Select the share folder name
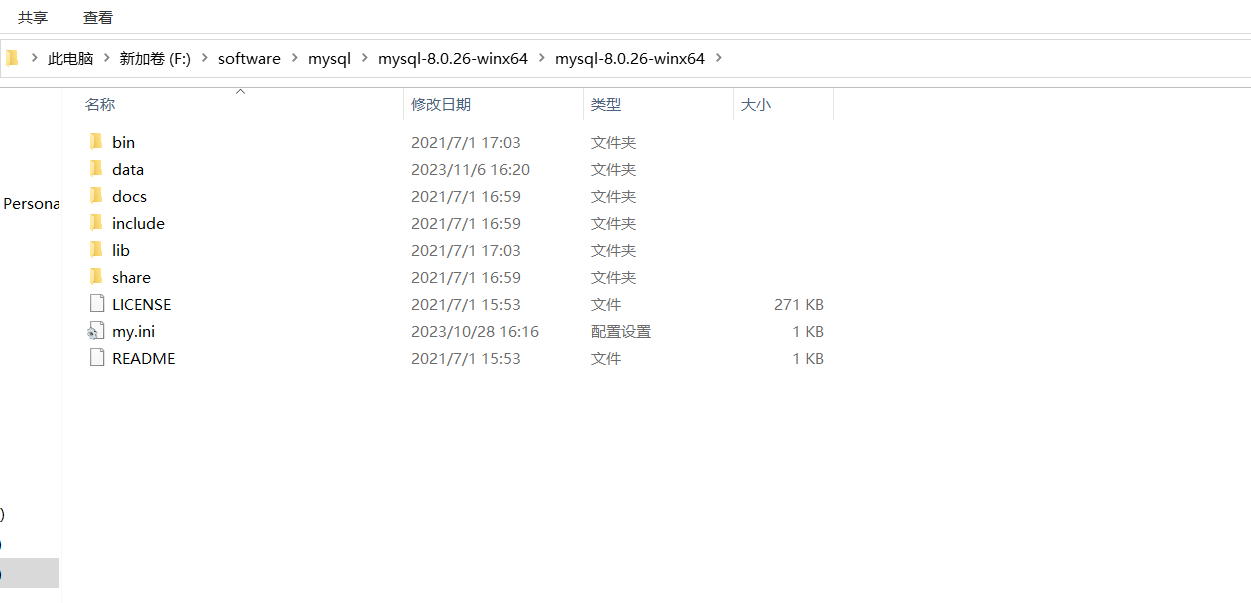This screenshot has width=1251, height=603. [x=131, y=277]
